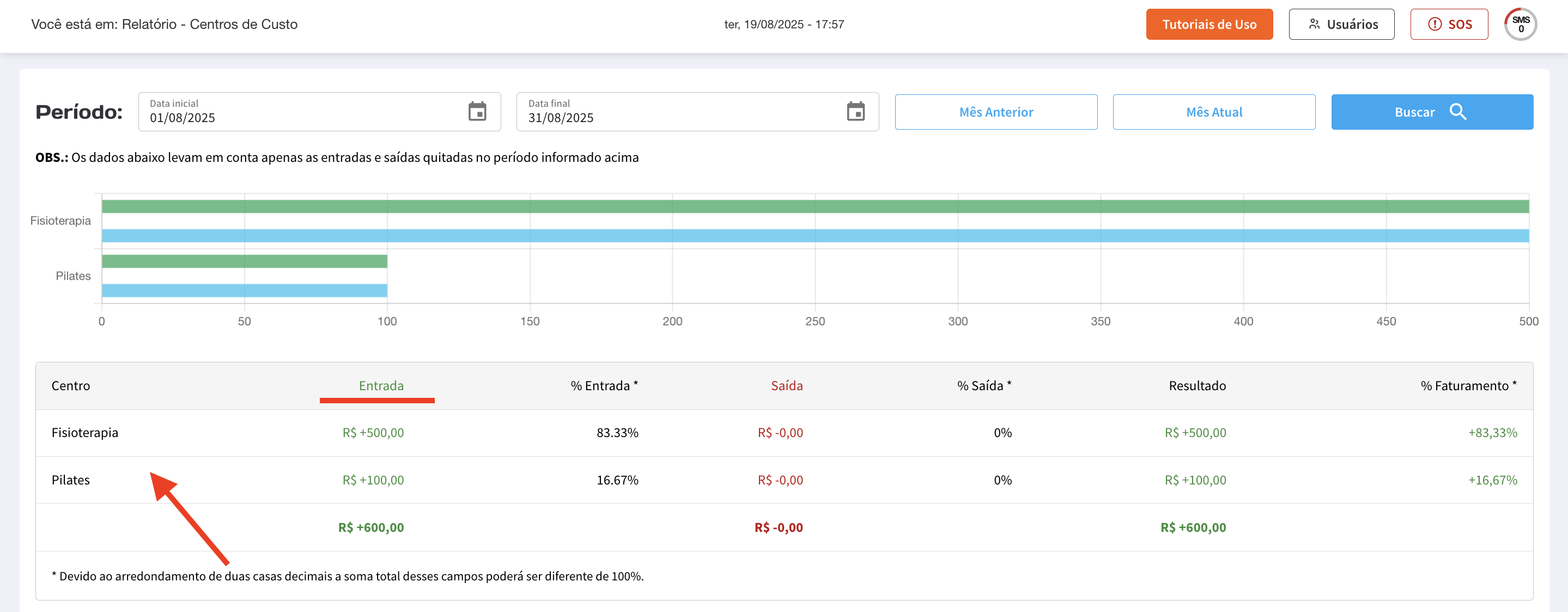Click the Resultado column header
This screenshot has height=612, width=1568.
click(x=1196, y=385)
